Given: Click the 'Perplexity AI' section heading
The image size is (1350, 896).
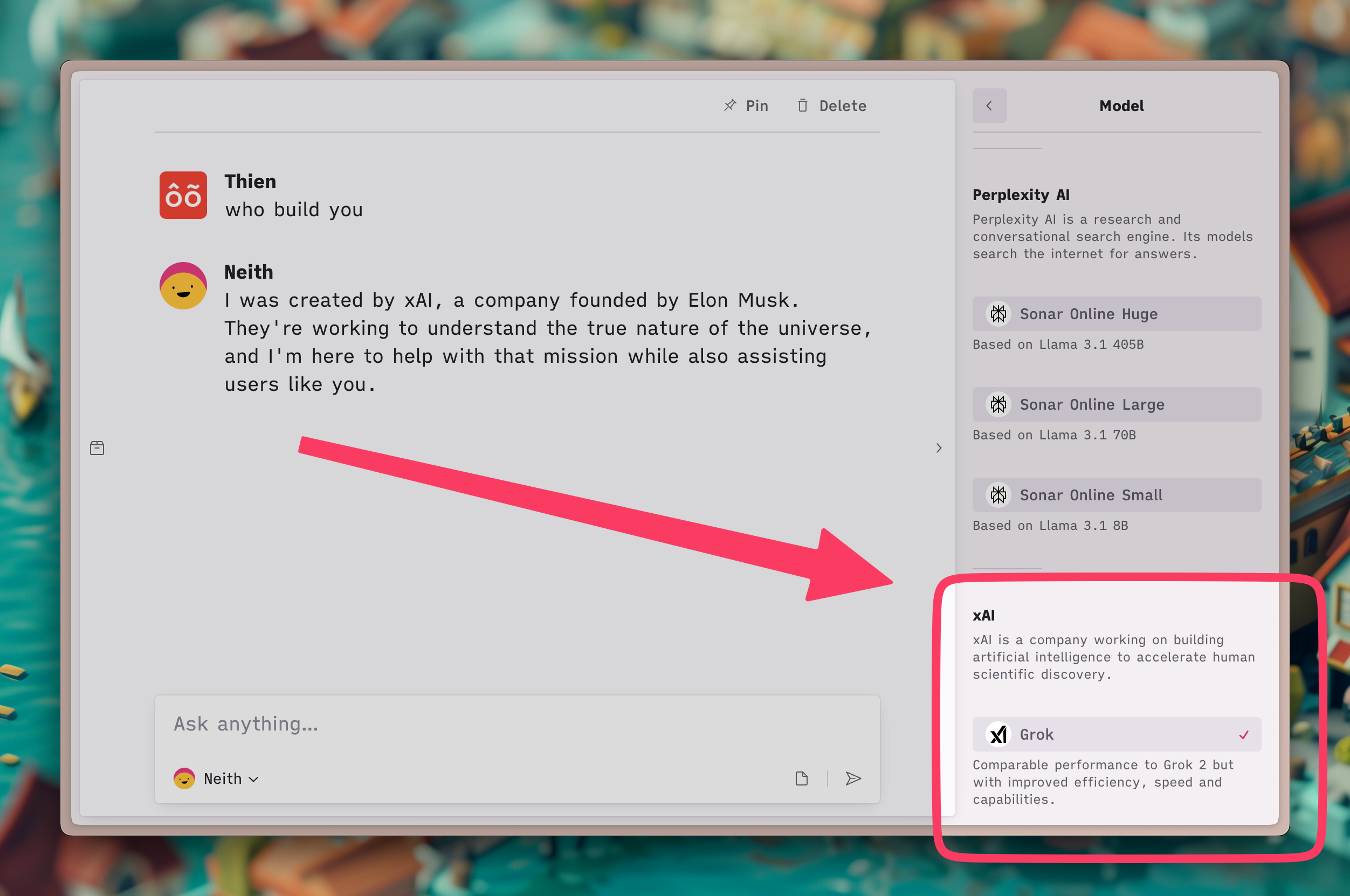Looking at the screenshot, I should (1021, 195).
